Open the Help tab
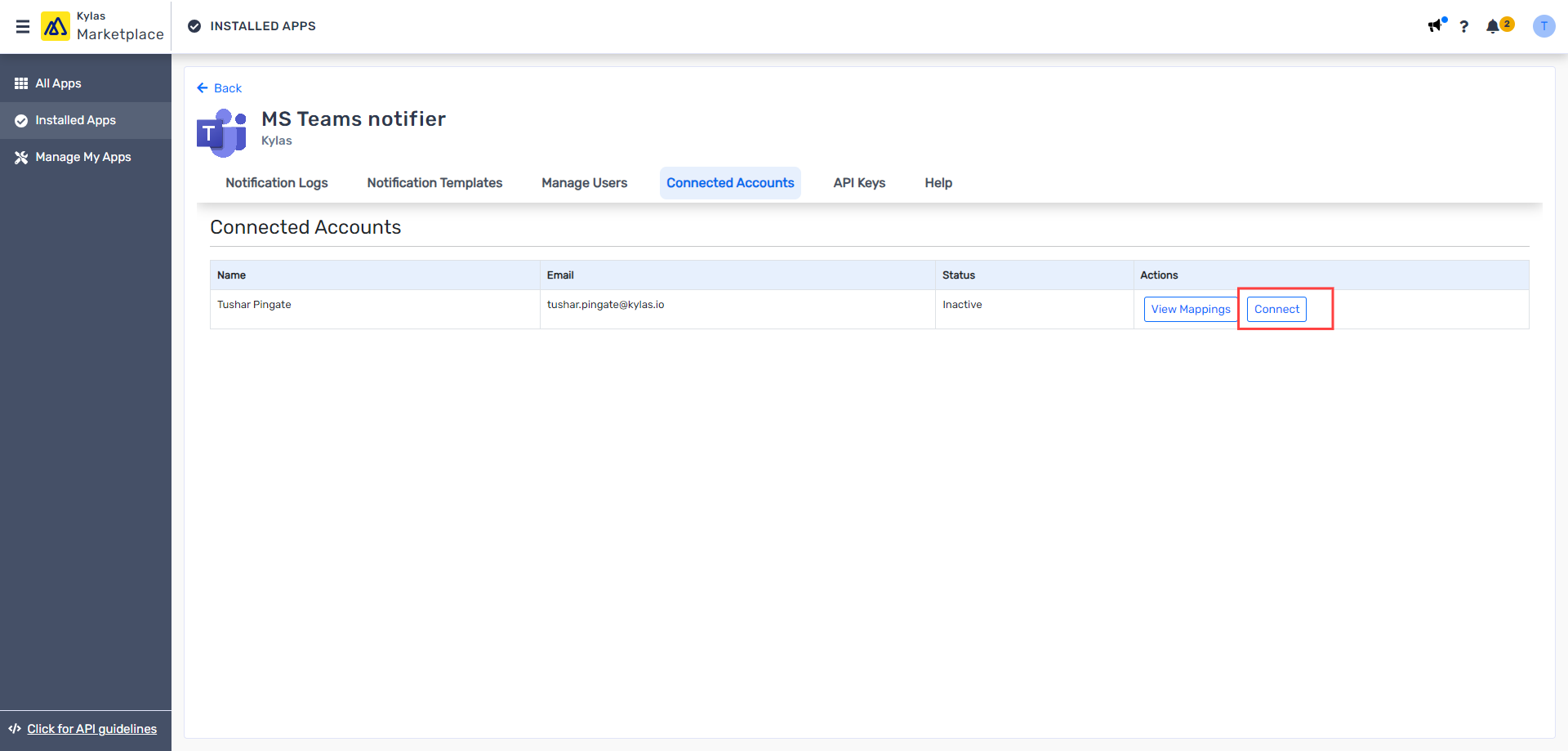 [938, 183]
